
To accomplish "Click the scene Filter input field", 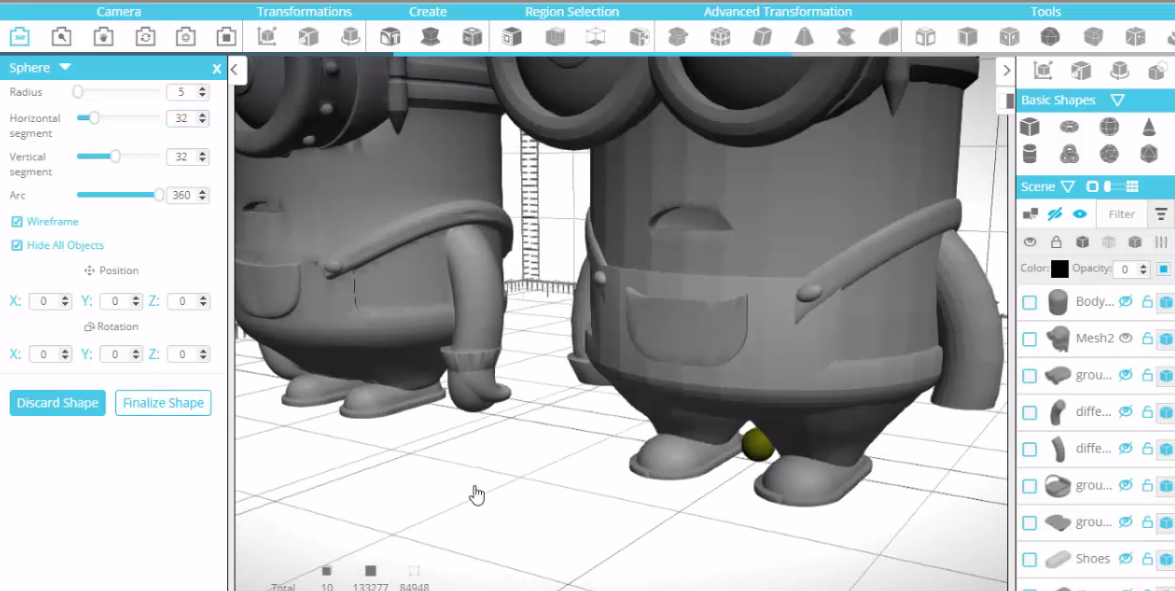I will click(x=1122, y=214).
